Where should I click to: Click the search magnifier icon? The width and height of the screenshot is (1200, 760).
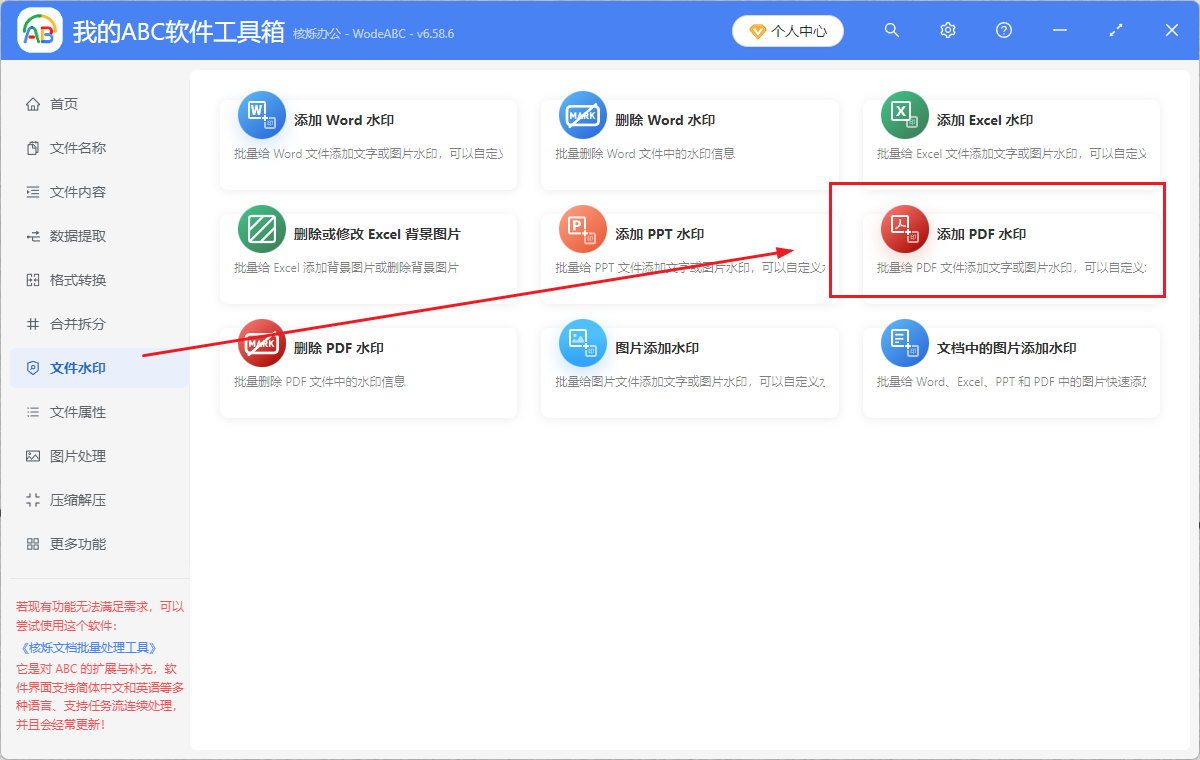[891, 30]
